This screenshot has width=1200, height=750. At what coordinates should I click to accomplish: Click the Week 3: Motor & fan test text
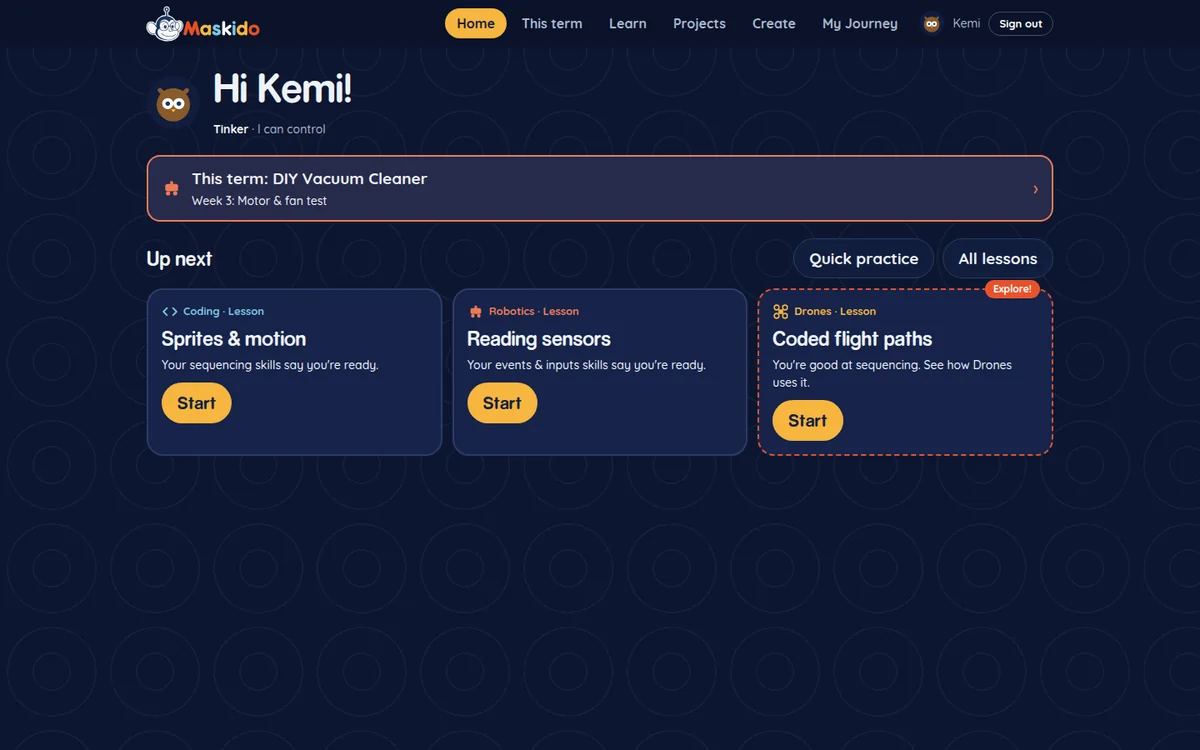259,201
